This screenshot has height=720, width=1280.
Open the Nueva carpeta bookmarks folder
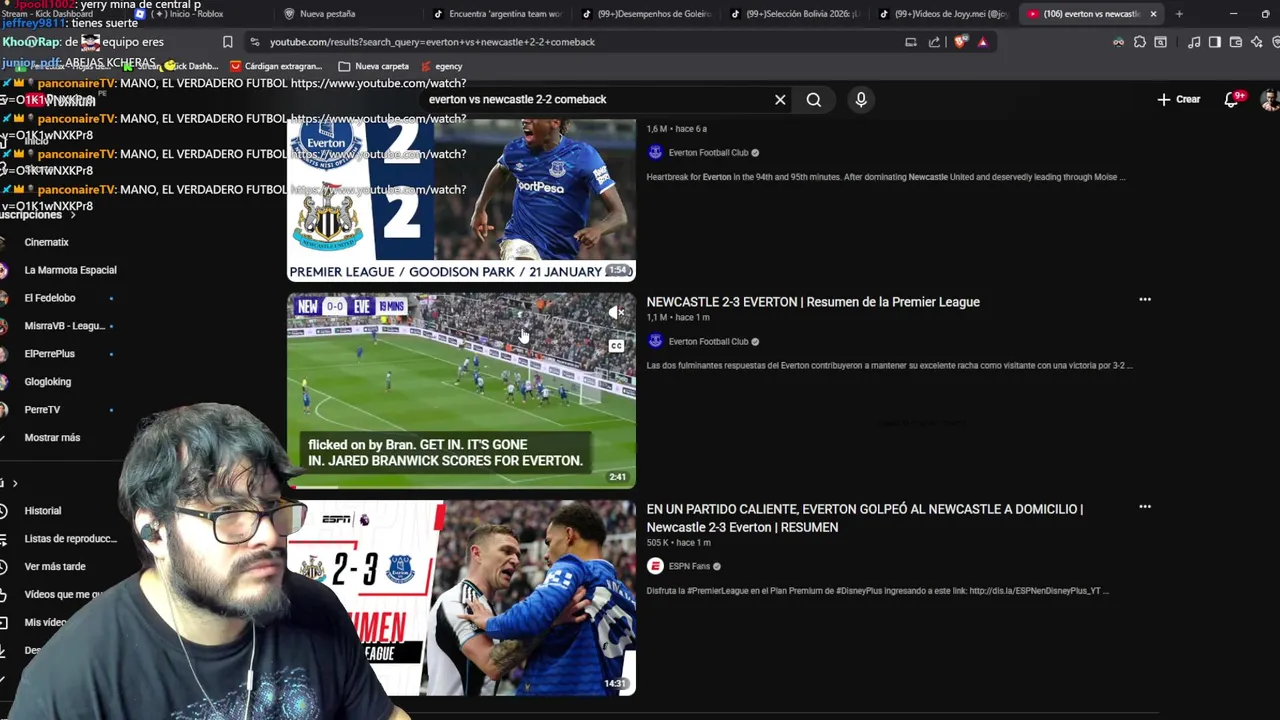[x=374, y=67]
